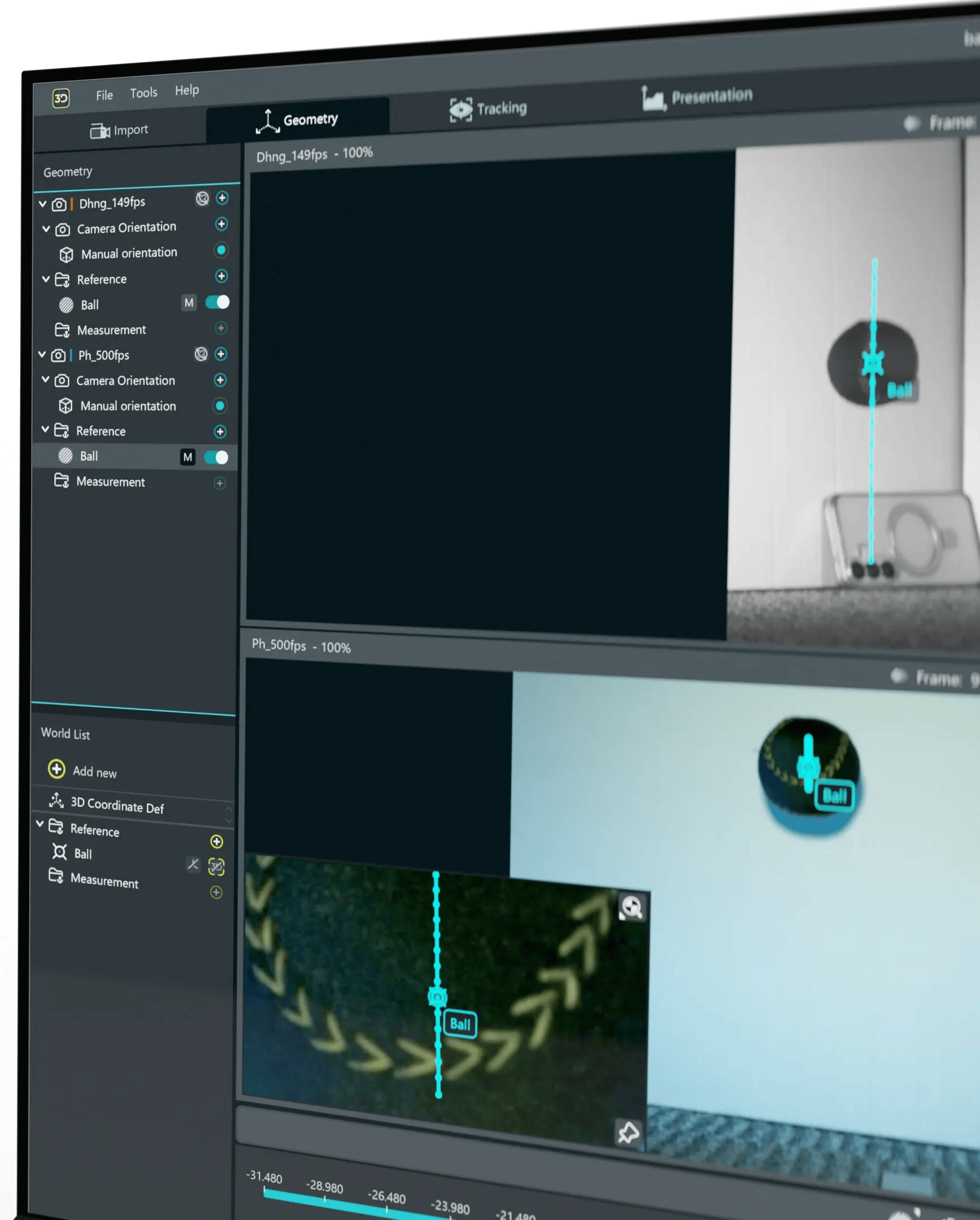The width and height of the screenshot is (980, 1220).
Task: Open the Help menu
Action: tap(187, 90)
